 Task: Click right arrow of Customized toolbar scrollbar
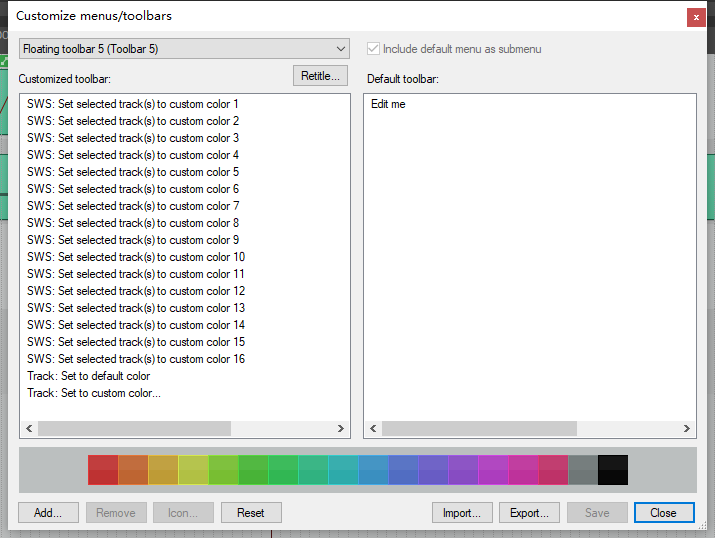(341, 429)
